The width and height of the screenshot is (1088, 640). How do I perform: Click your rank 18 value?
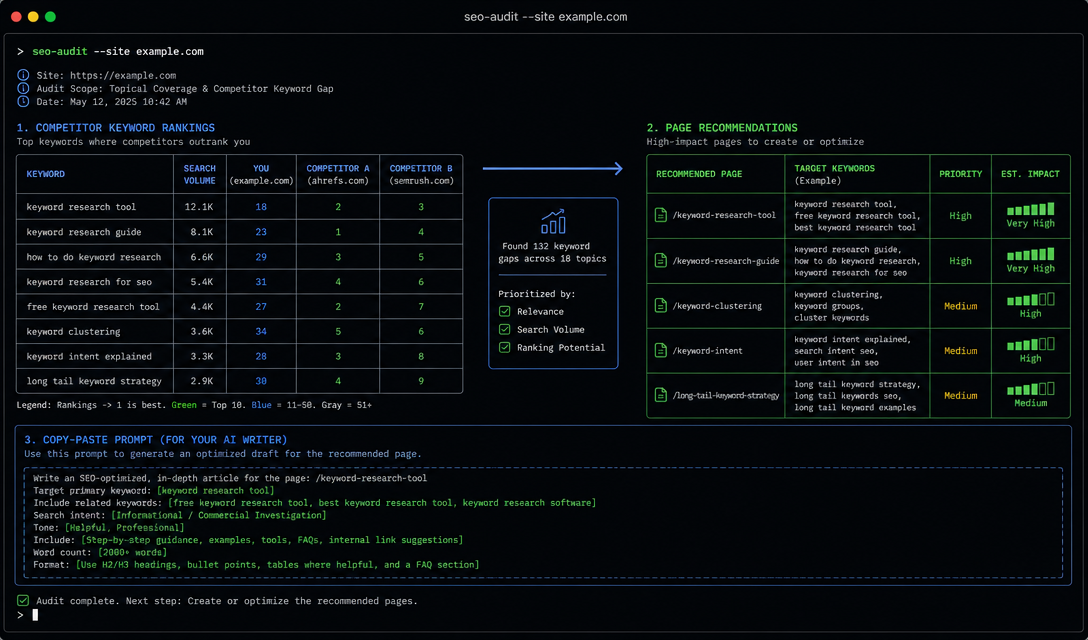point(261,207)
